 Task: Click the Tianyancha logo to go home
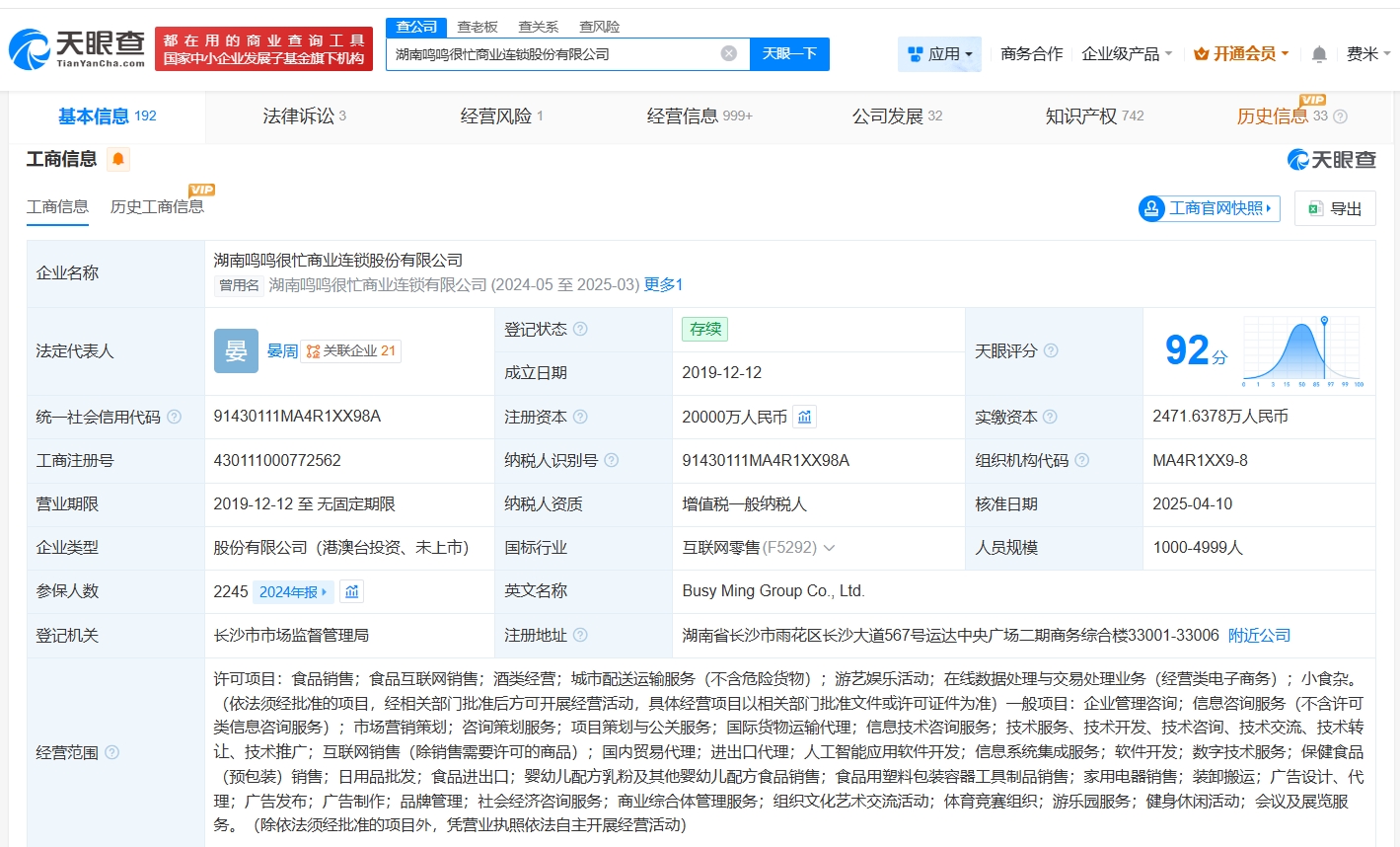[77, 48]
